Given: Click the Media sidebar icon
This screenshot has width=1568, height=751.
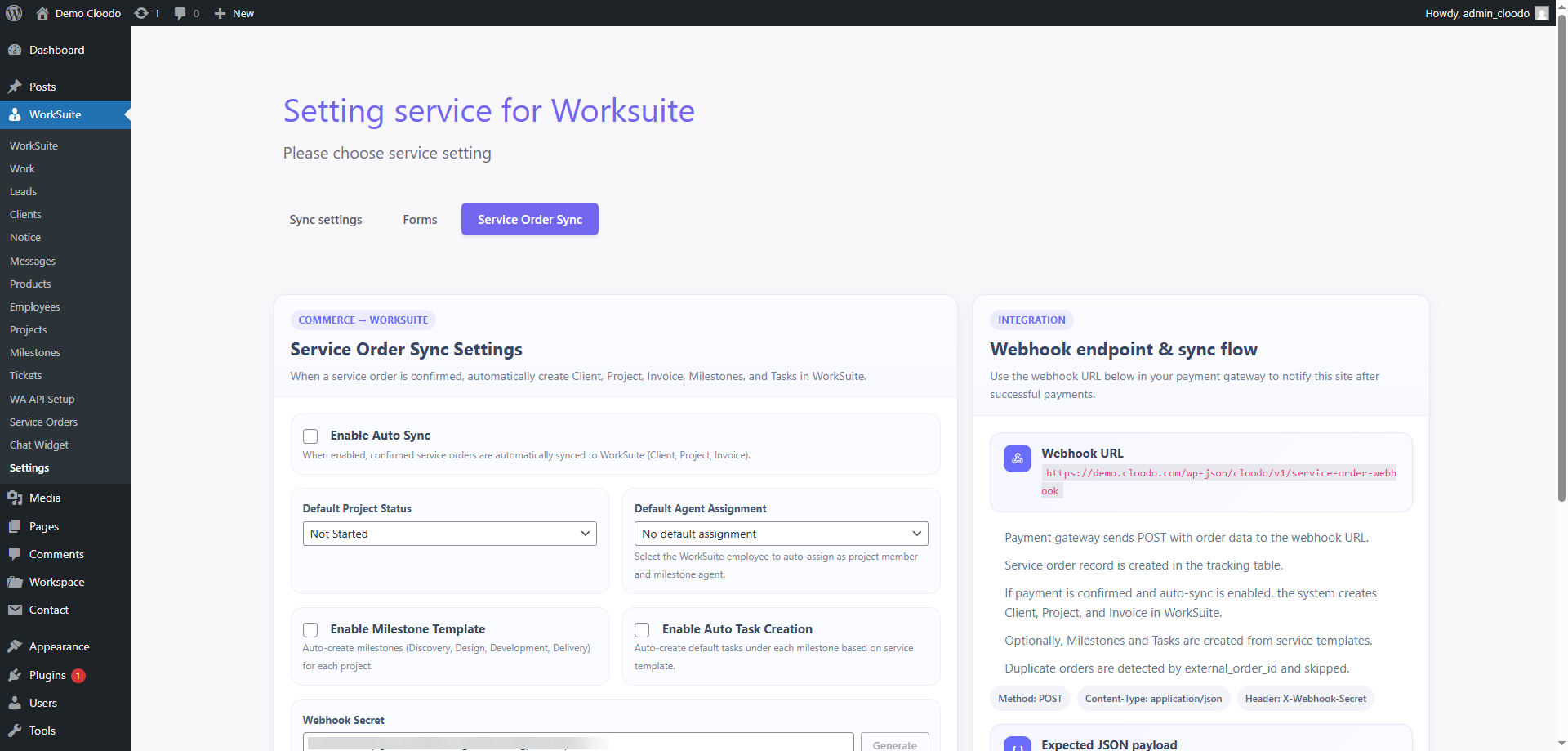Looking at the screenshot, I should click(16, 498).
